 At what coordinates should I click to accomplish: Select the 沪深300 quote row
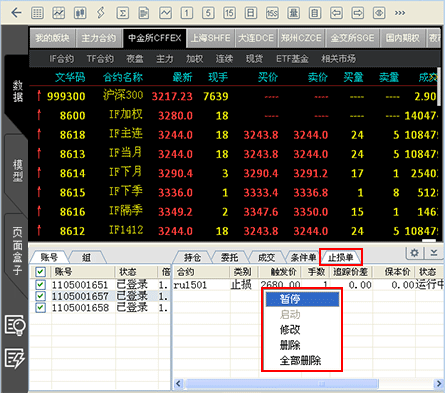[235, 96]
